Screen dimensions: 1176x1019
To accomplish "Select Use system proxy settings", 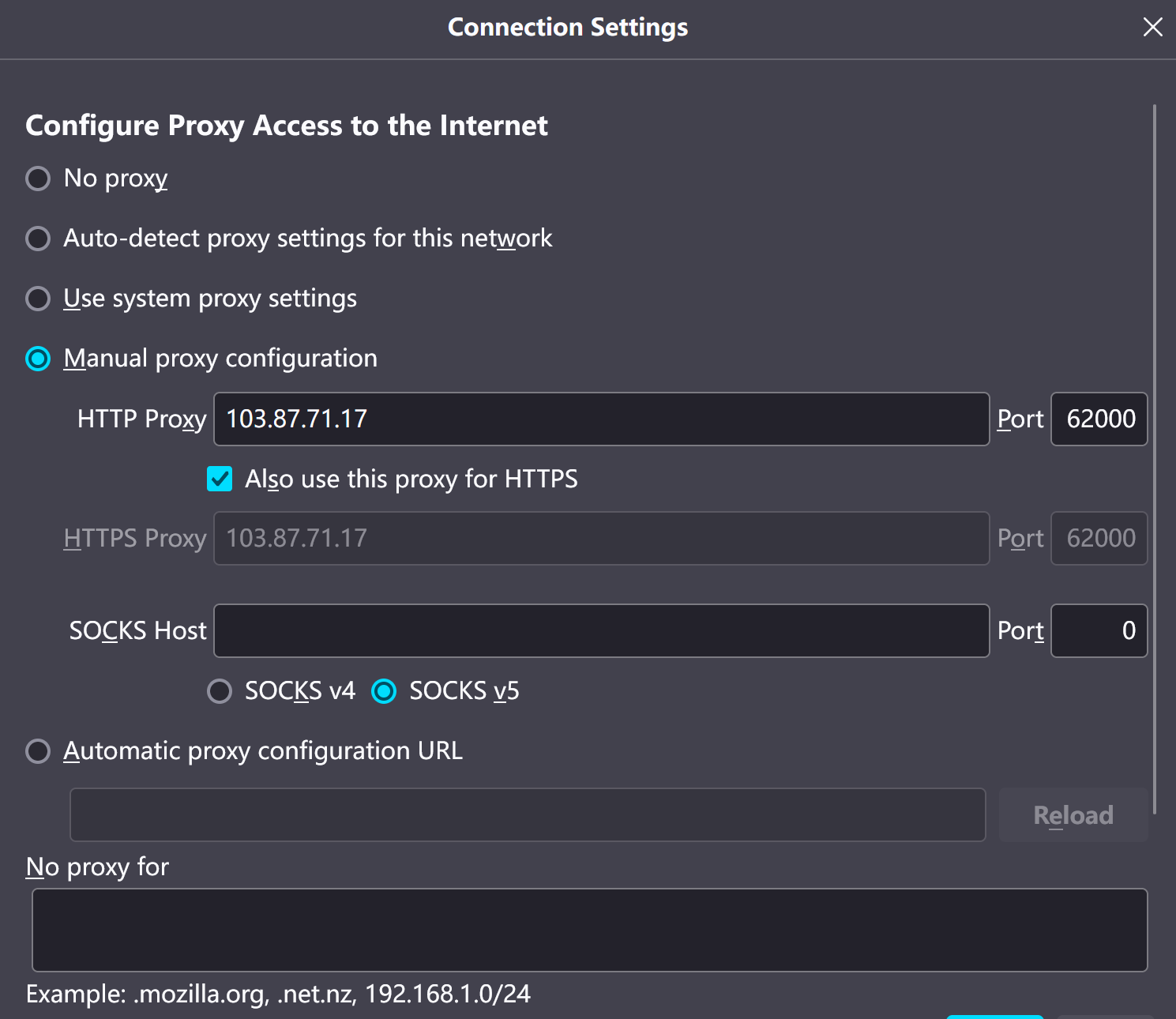I will (38, 299).
